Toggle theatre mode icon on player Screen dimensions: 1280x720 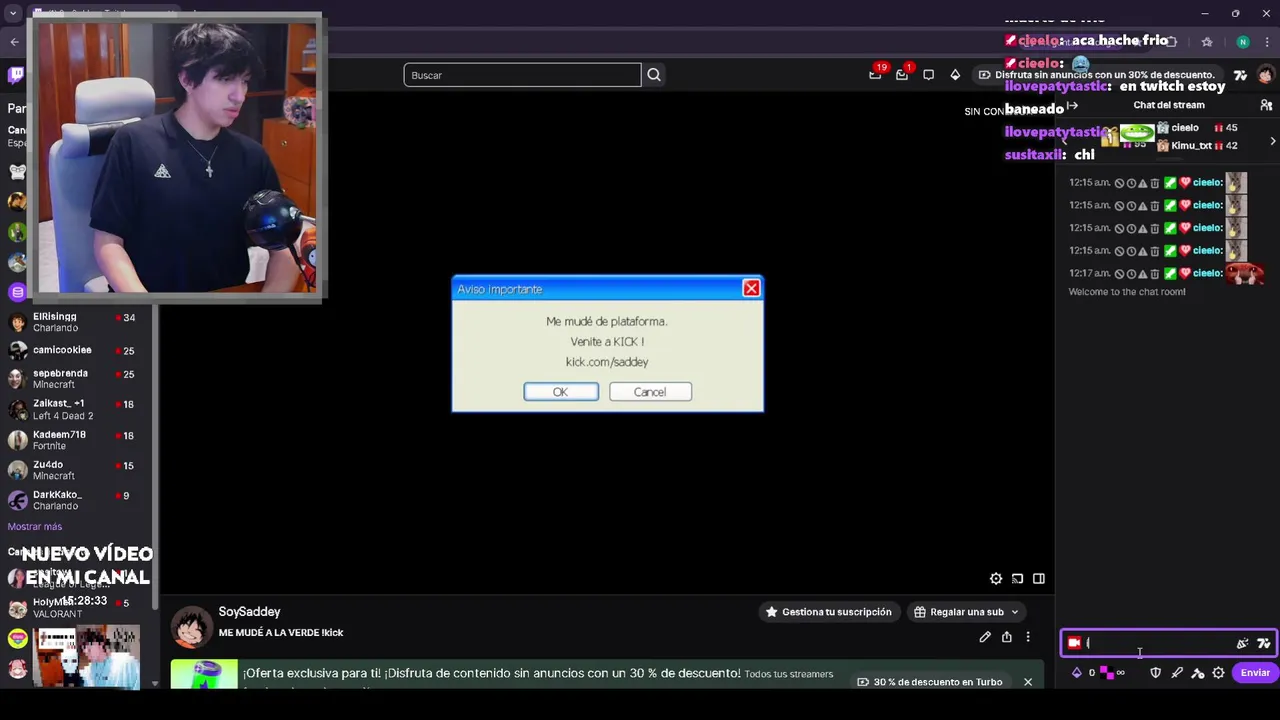1039,579
